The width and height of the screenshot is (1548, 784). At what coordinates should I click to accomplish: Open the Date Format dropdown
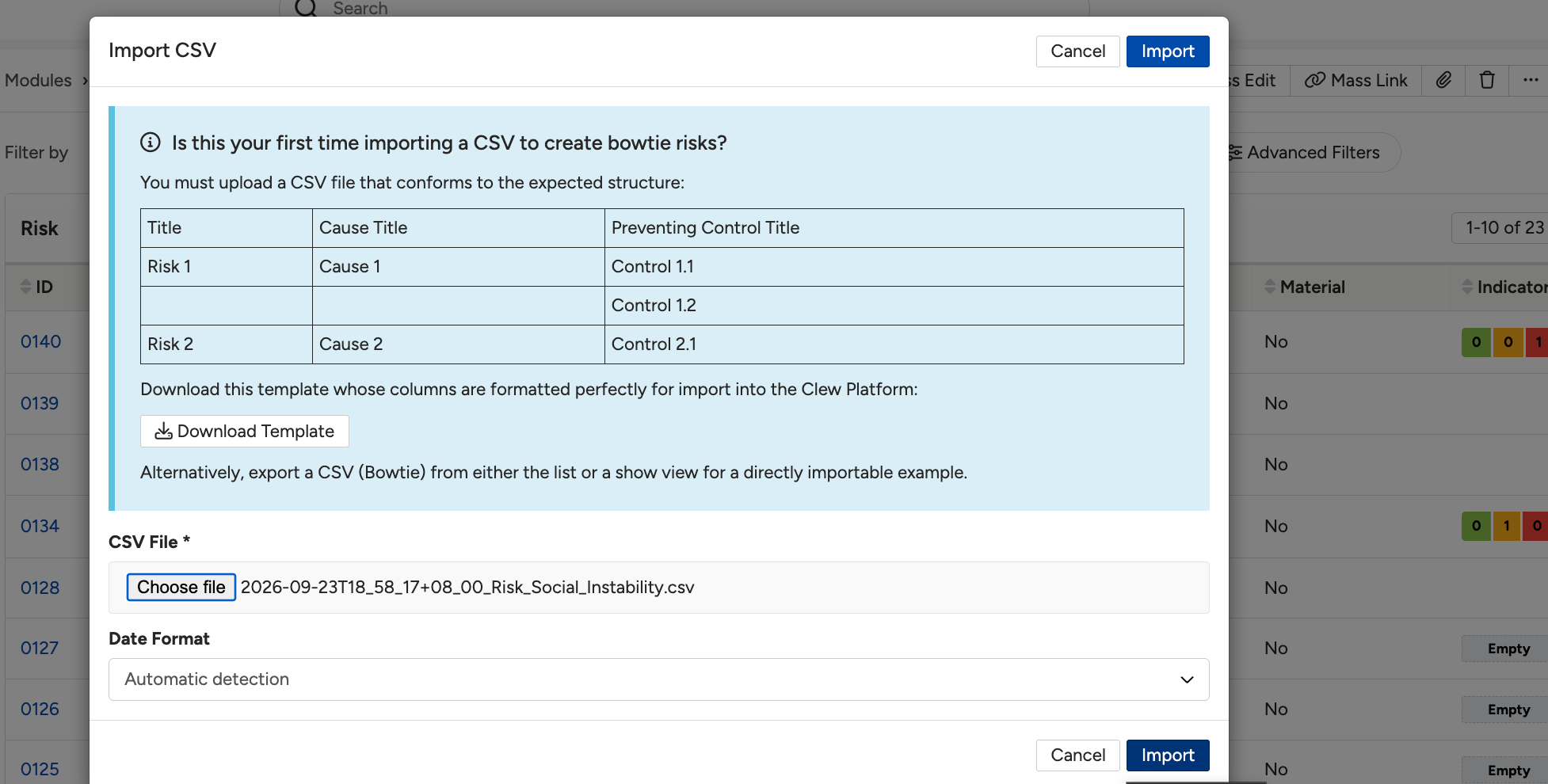pos(658,679)
